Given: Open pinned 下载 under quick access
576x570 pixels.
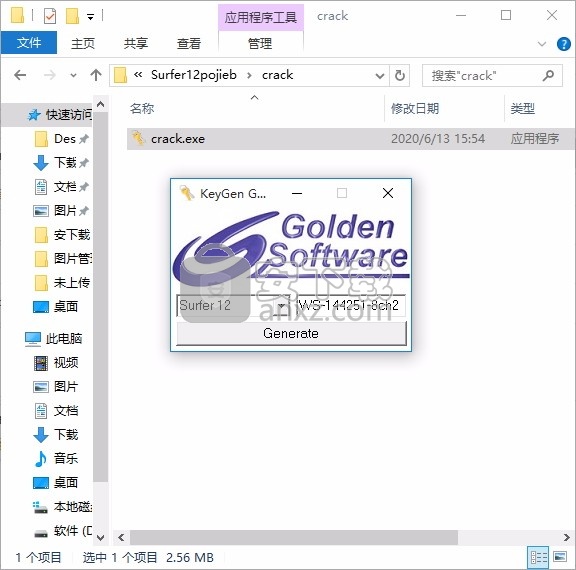Looking at the screenshot, I should 65,162.
